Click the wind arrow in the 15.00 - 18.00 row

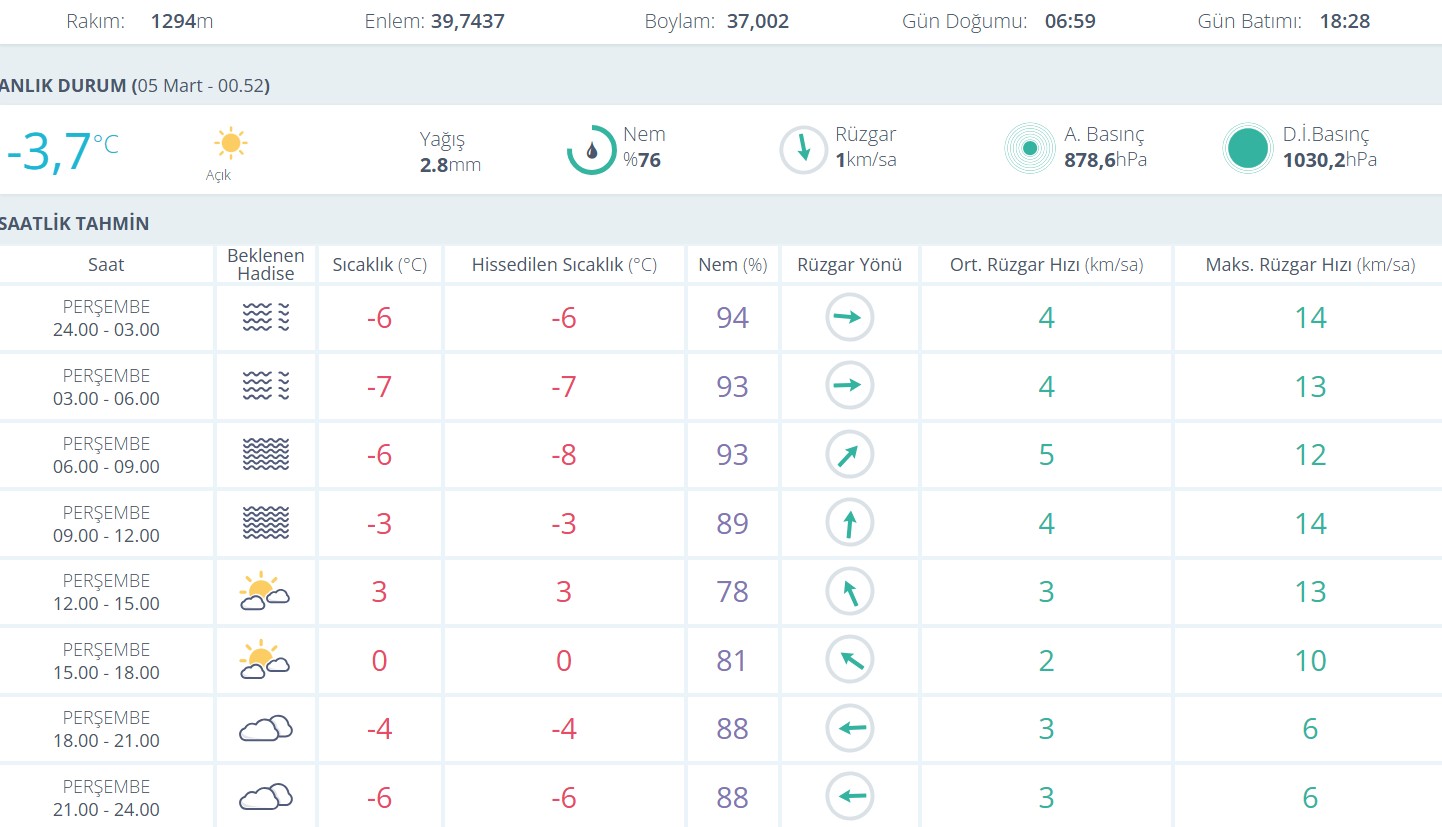[849, 660]
